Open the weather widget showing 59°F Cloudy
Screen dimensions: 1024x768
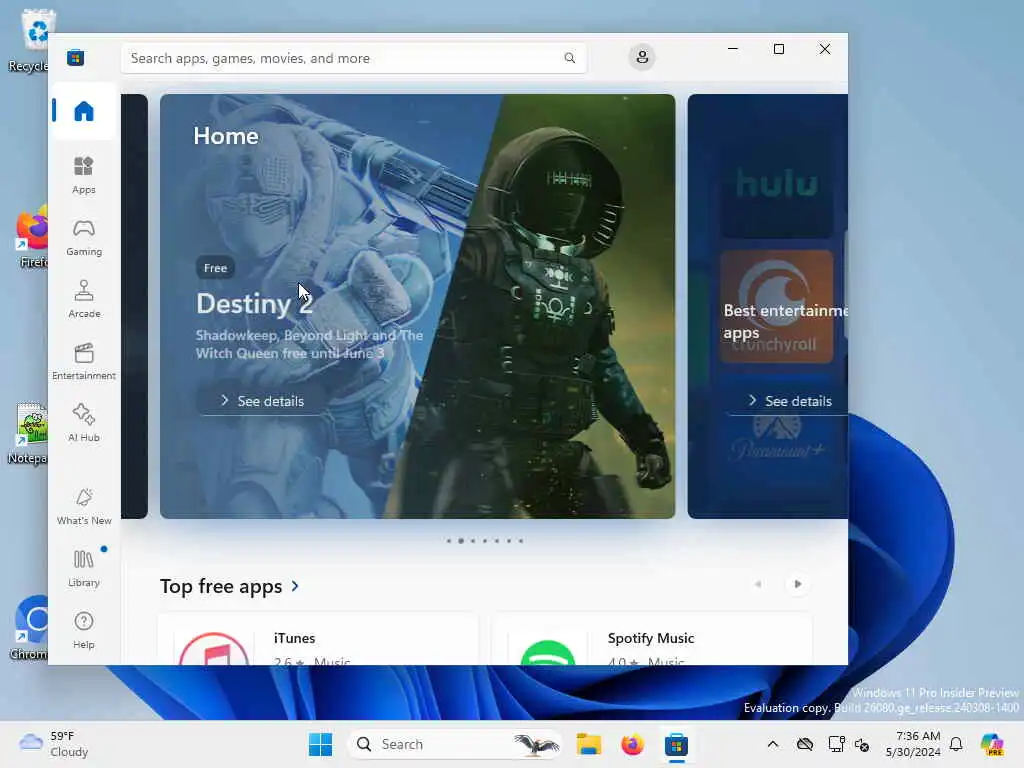tap(55, 744)
